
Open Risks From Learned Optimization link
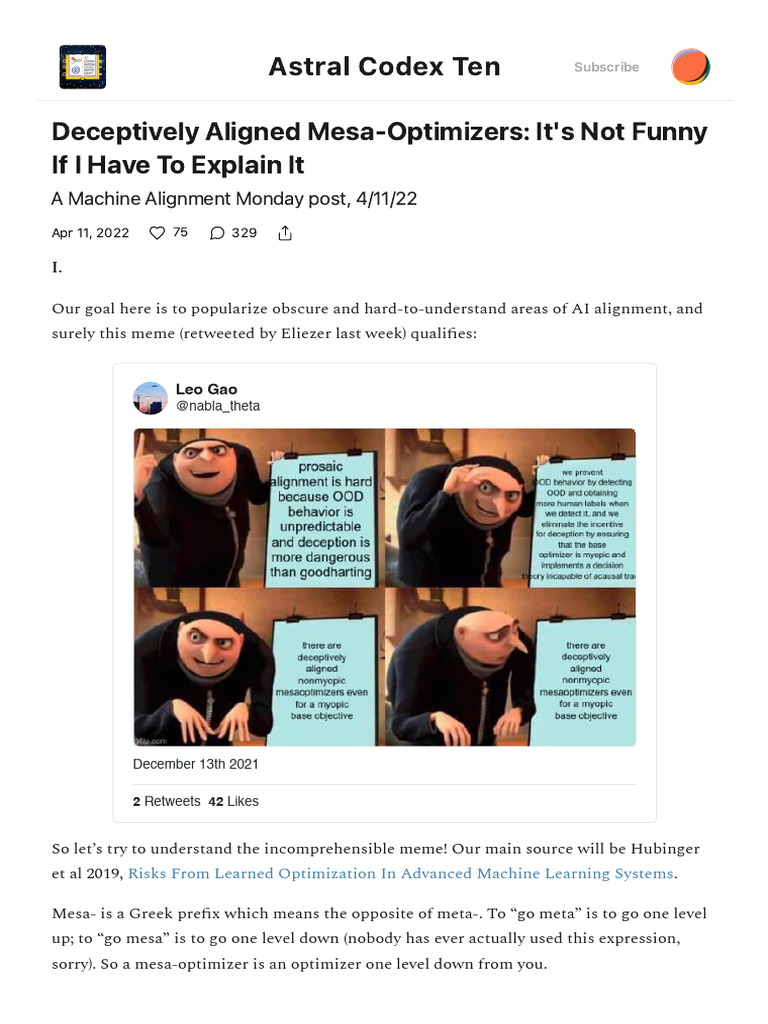[x=401, y=873]
